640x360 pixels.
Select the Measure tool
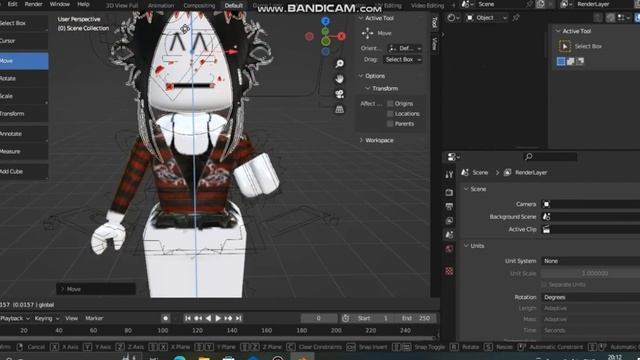click(x=24, y=151)
